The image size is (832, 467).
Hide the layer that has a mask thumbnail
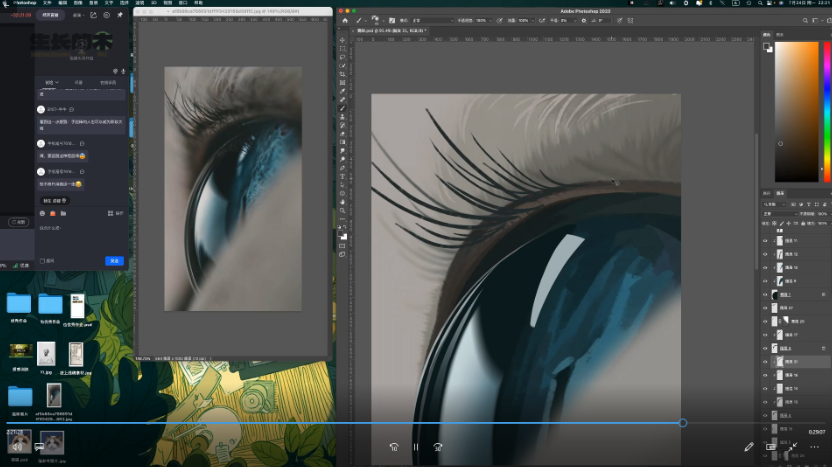765,321
